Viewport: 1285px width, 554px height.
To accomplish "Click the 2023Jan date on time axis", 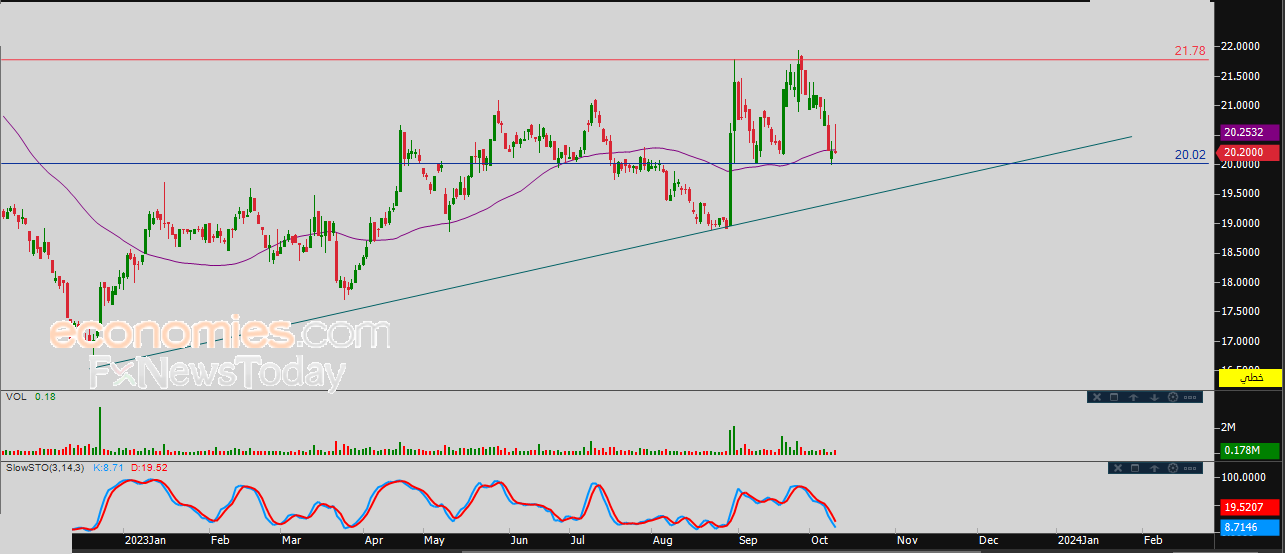I will coord(144,540).
